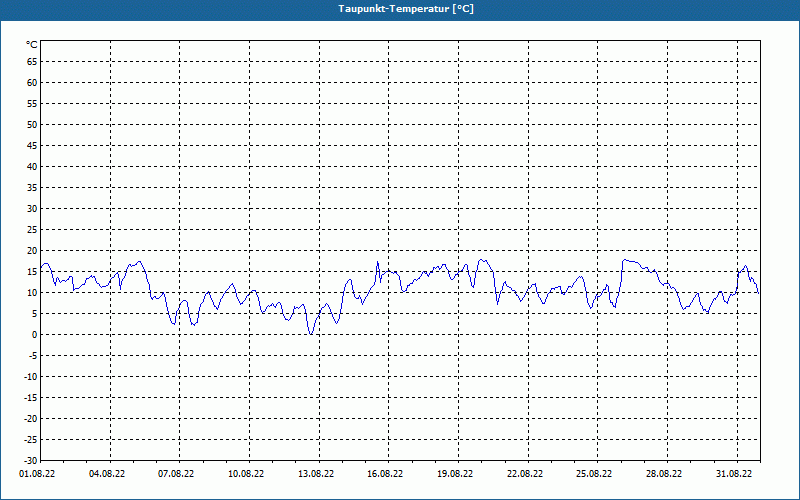Click the y-axis value 55

pos(32,104)
